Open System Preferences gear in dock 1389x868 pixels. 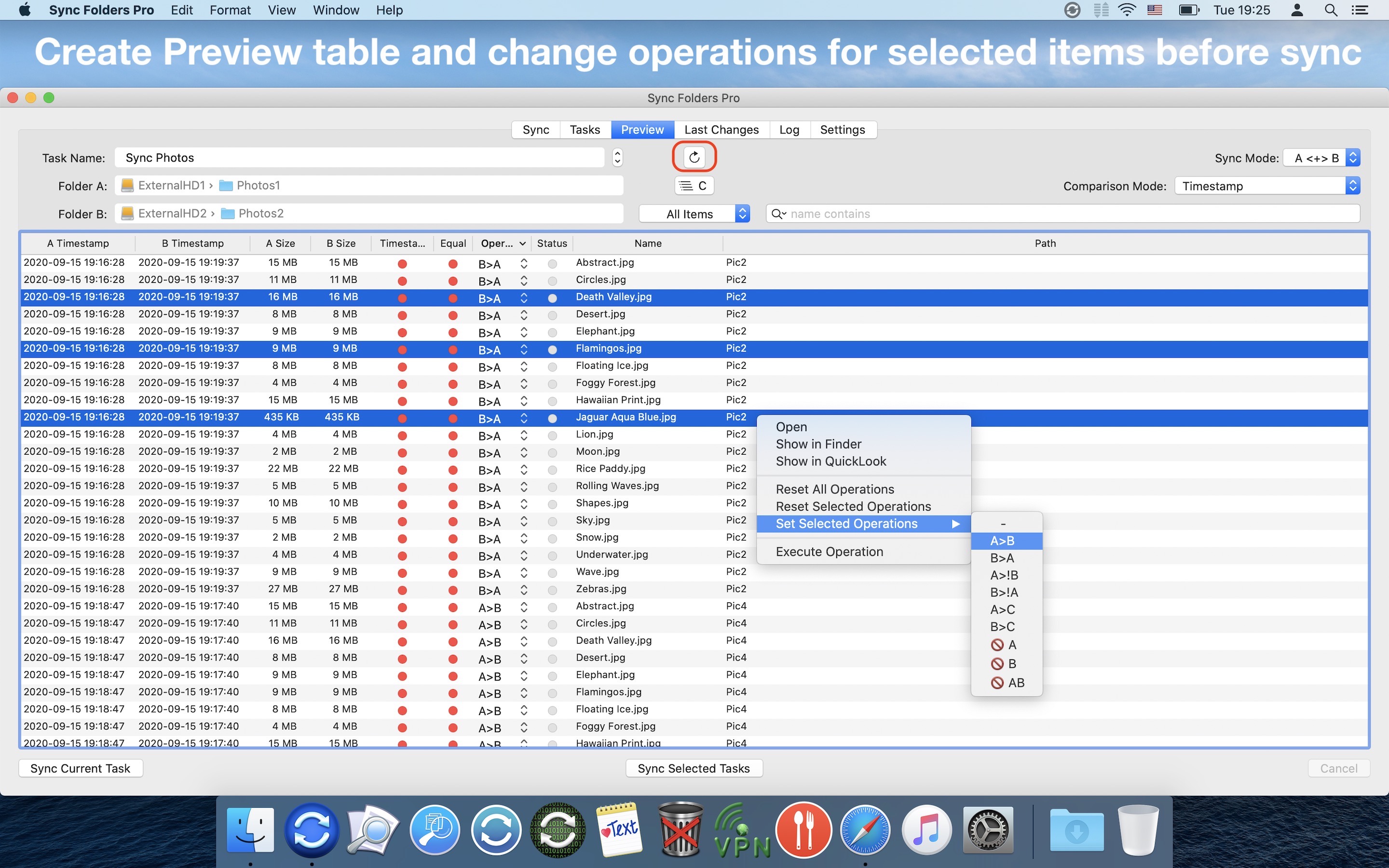pyautogui.click(x=988, y=830)
